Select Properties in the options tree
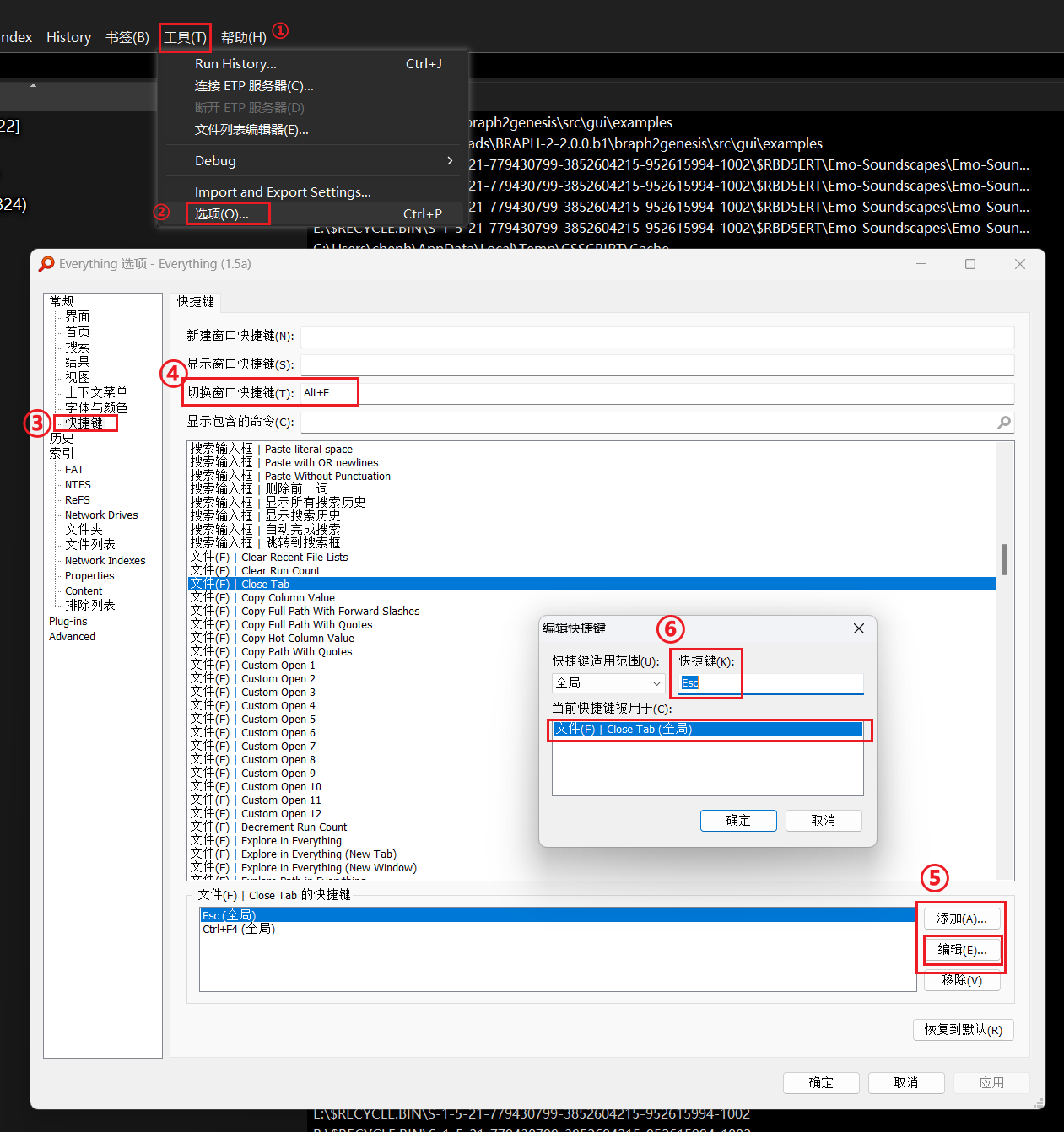 point(89,576)
